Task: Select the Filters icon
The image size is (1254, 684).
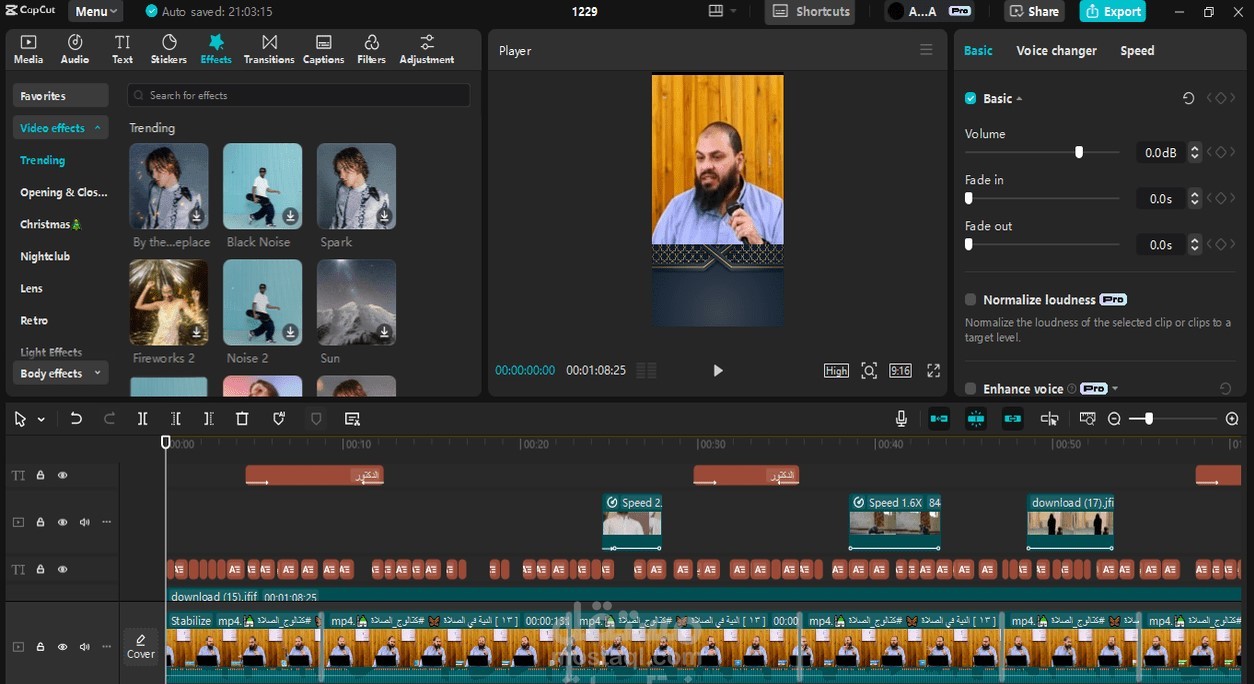Action: [371, 49]
